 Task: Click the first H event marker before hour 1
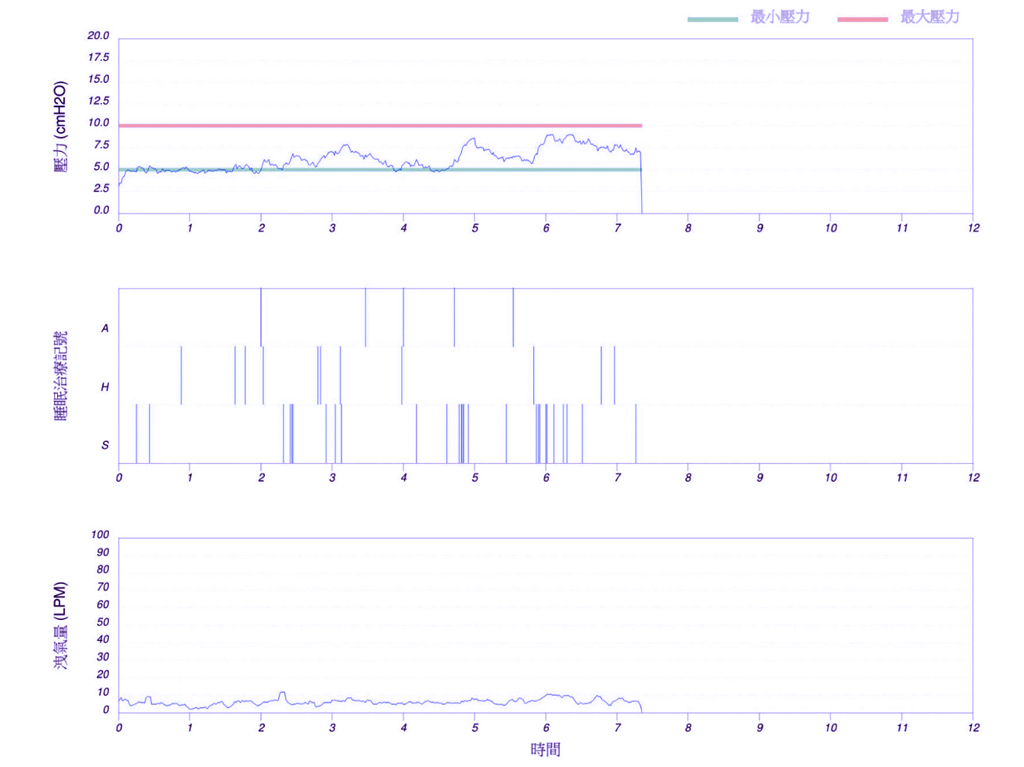tap(181, 375)
